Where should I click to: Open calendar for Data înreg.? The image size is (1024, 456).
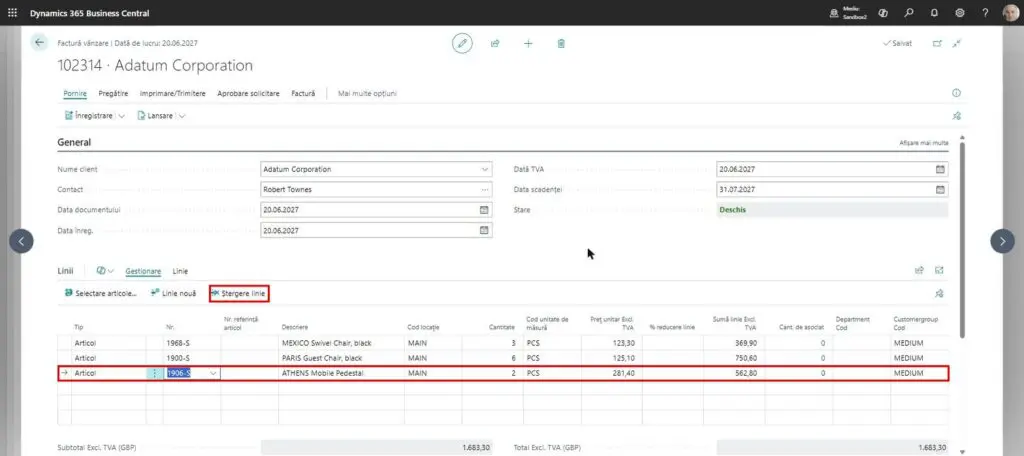(x=484, y=230)
